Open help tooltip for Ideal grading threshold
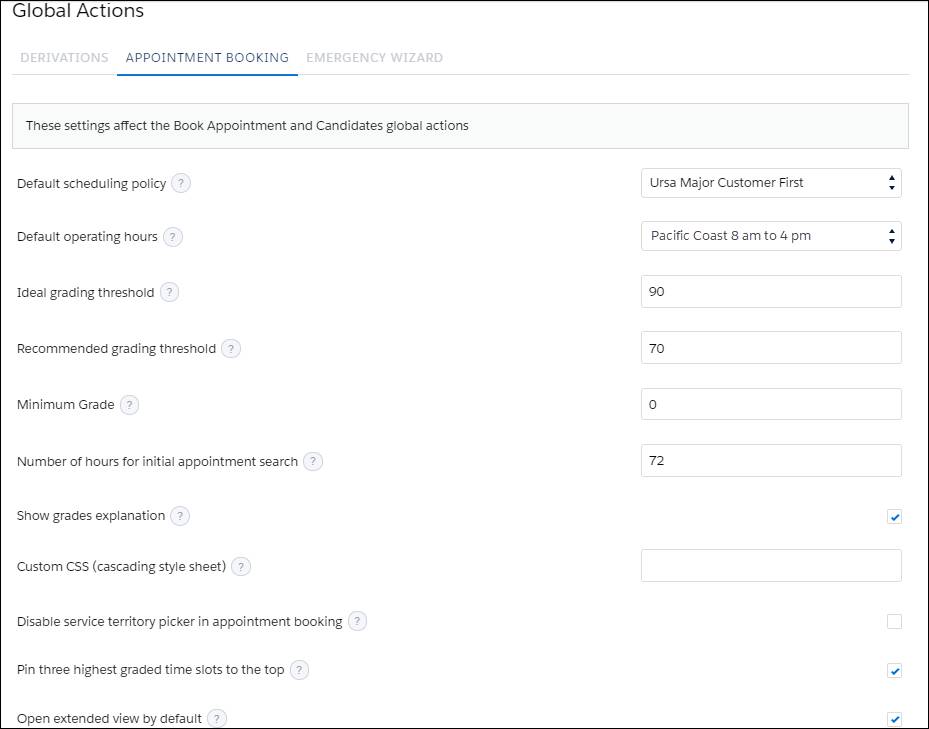The width and height of the screenshot is (929, 729). point(169,293)
